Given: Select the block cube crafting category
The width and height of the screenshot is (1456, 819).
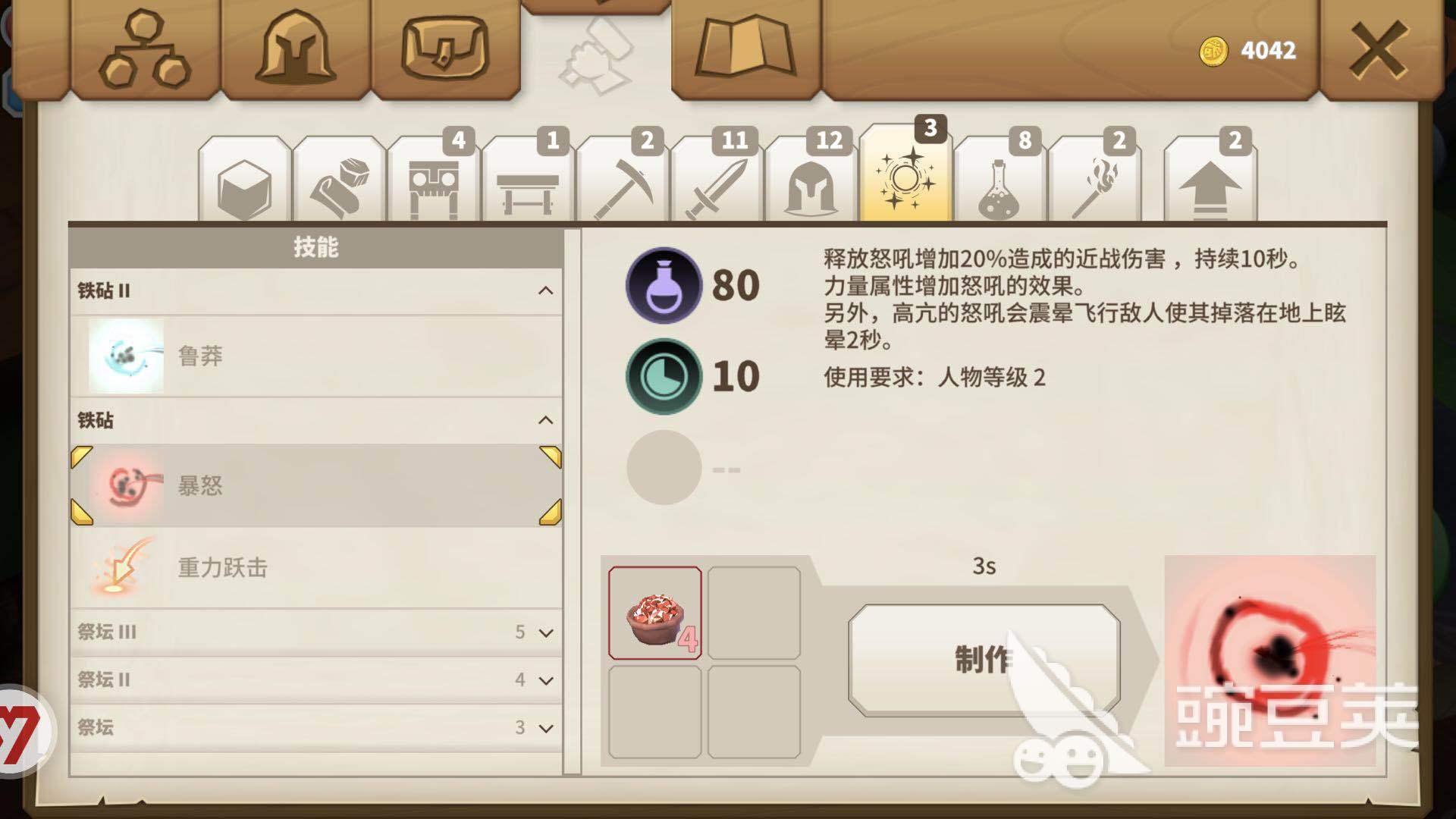Looking at the screenshot, I should (244, 182).
